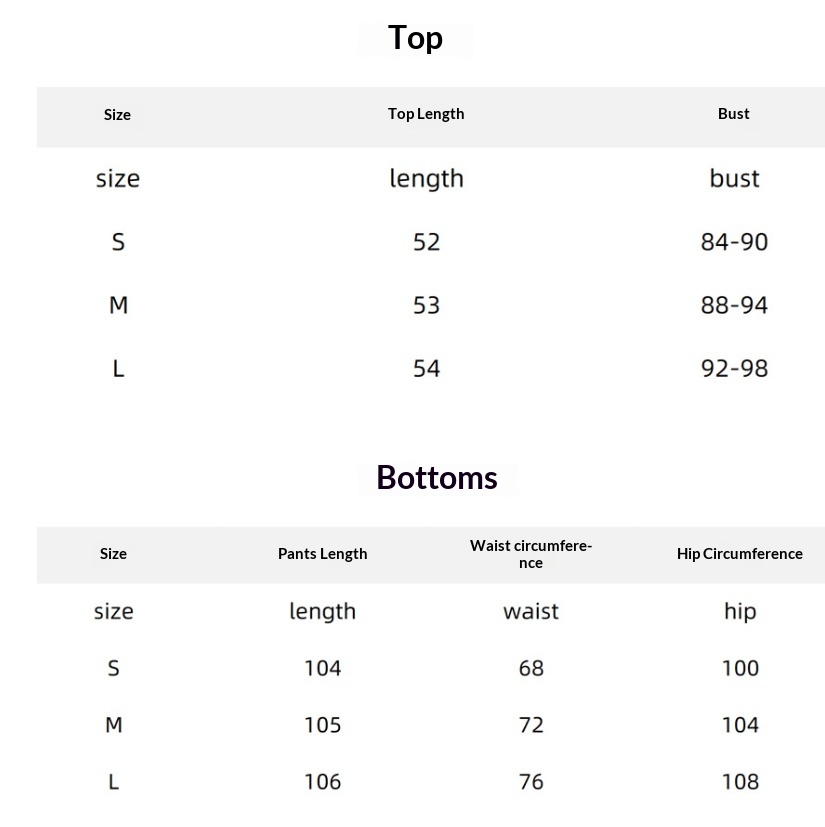
Task: Select pants length value 106
Action: (x=322, y=782)
